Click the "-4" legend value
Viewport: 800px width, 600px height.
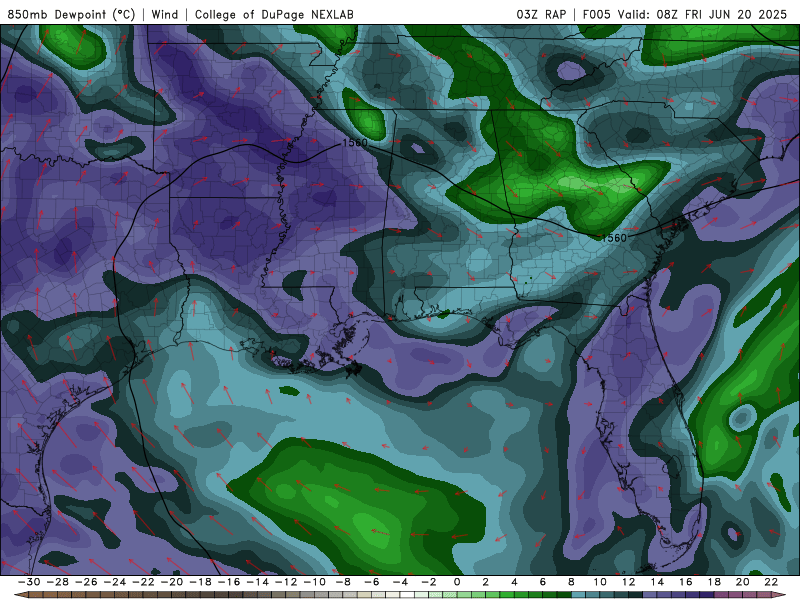(x=401, y=582)
